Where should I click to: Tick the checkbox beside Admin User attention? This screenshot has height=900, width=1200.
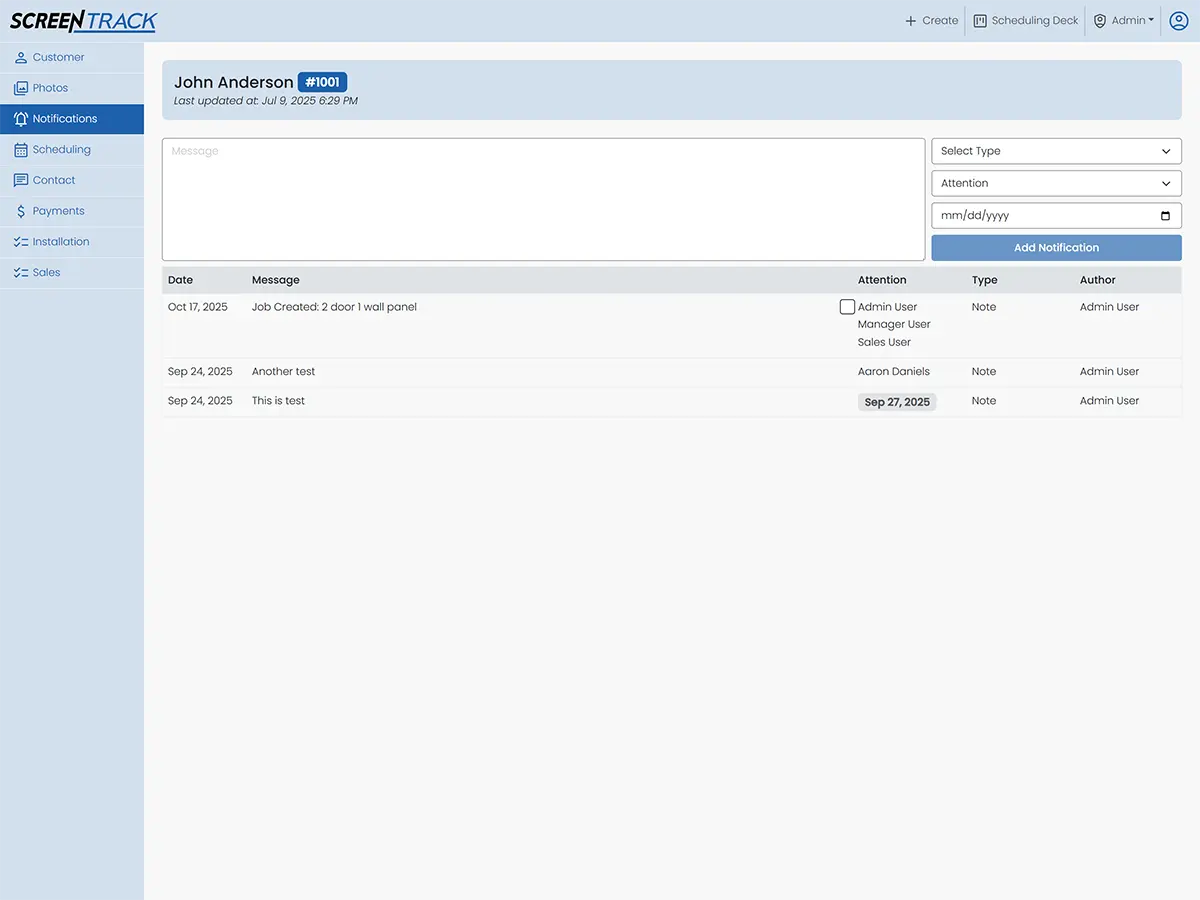[x=847, y=307]
